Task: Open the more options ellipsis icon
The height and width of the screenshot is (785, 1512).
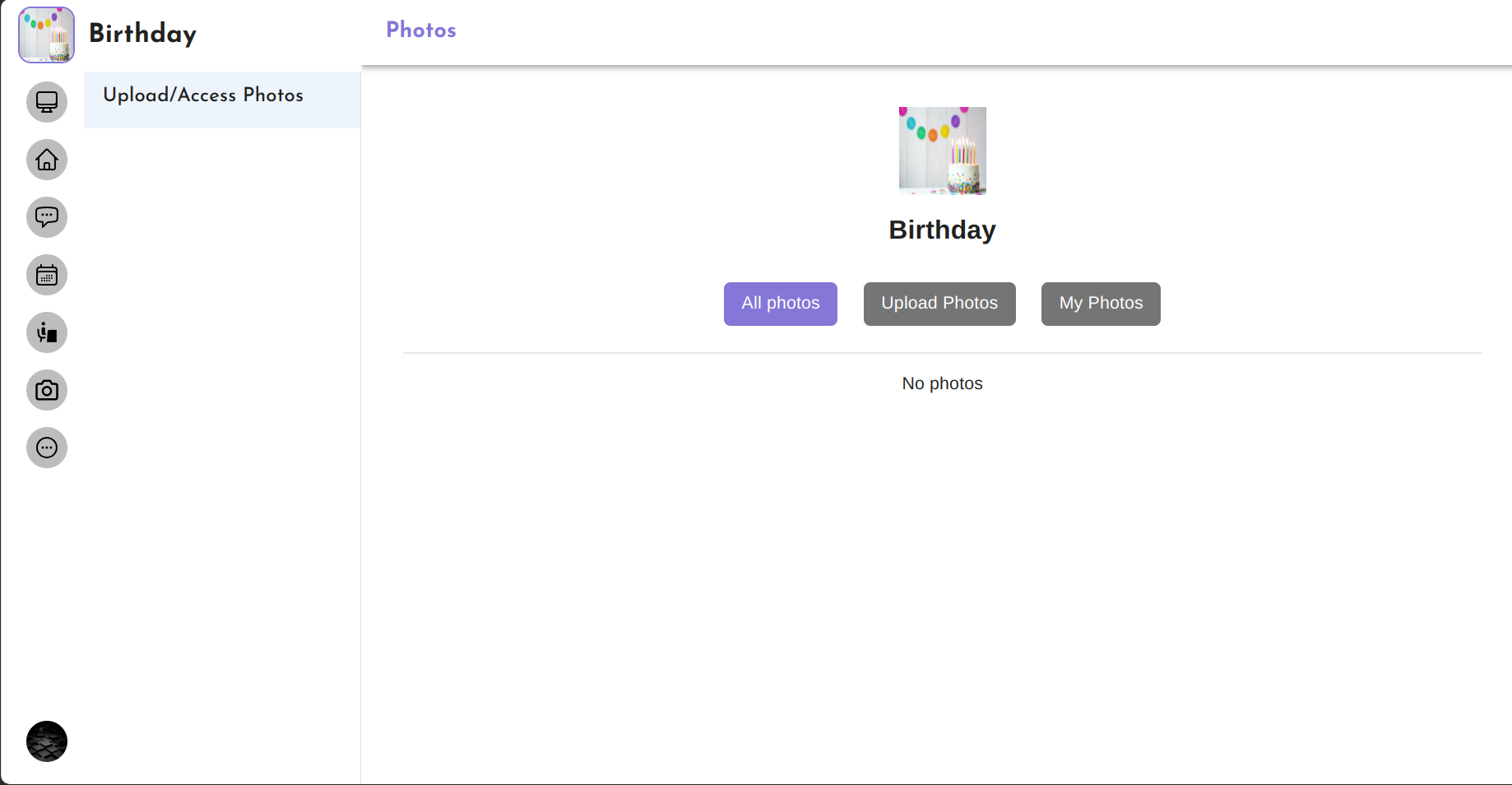Action: (47, 448)
